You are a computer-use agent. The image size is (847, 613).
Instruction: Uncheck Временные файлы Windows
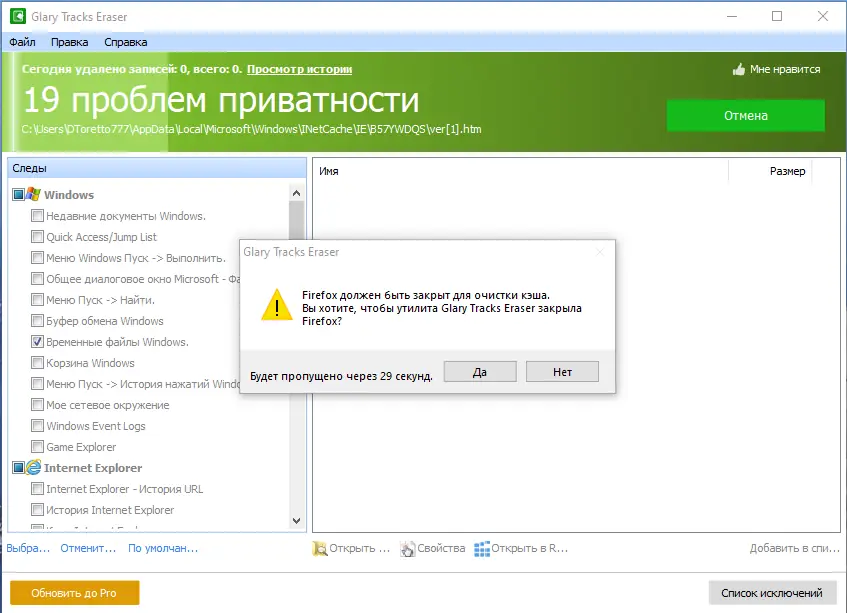click(37, 342)
